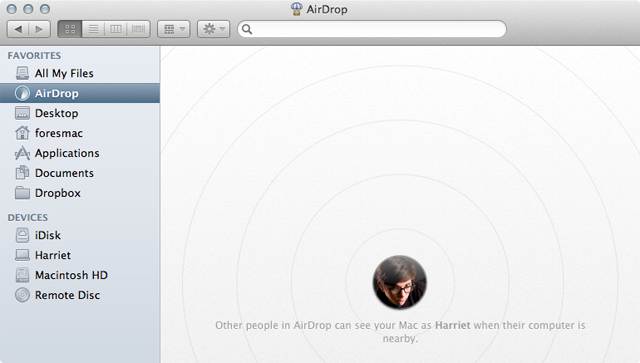Click the Desktop sidebar icon
The height and width of the screenshot is (363, 640).
pos(22,113)
